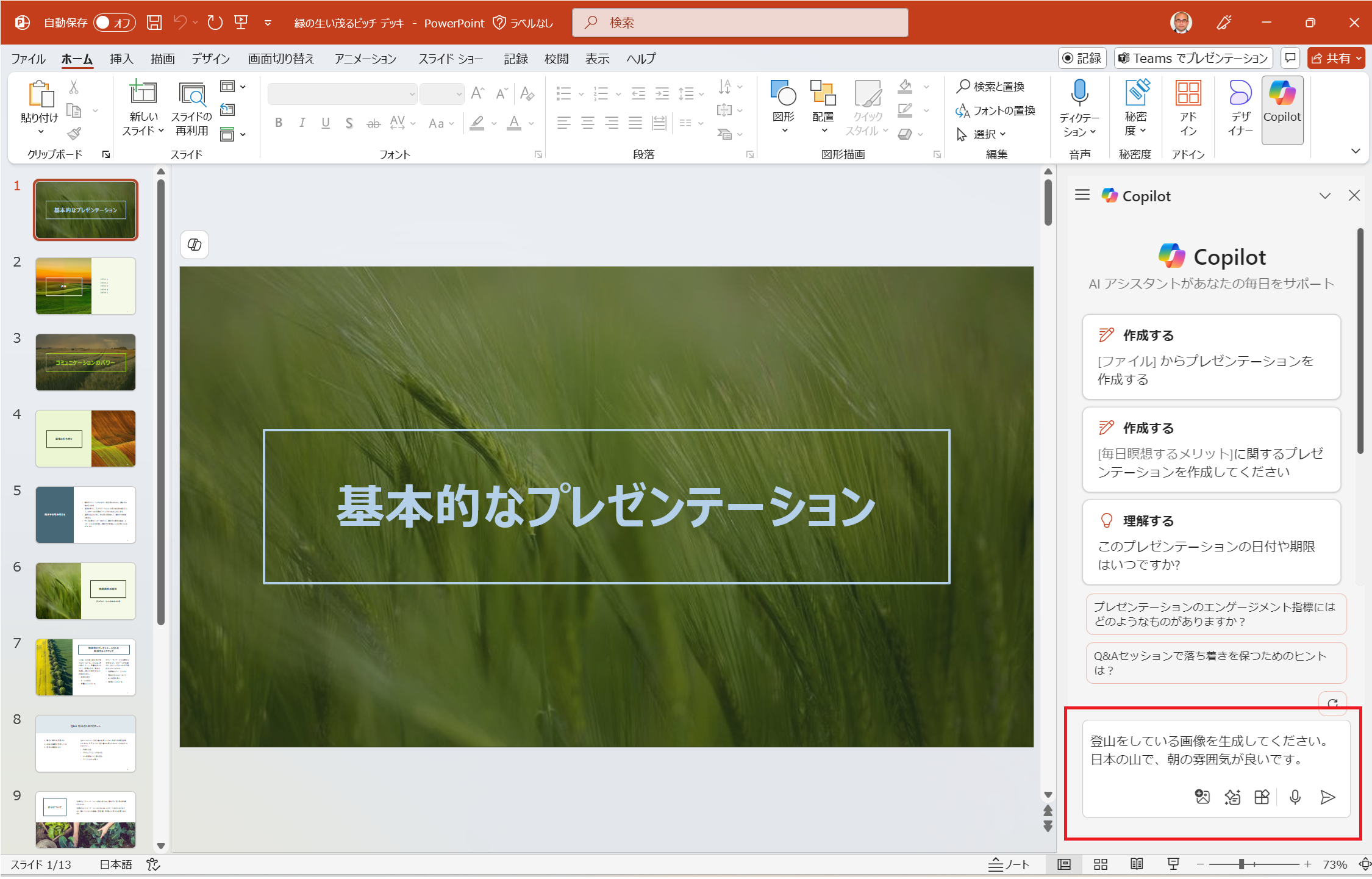
Task: Click the Redo arrow icon
Action: pos(215,23)
